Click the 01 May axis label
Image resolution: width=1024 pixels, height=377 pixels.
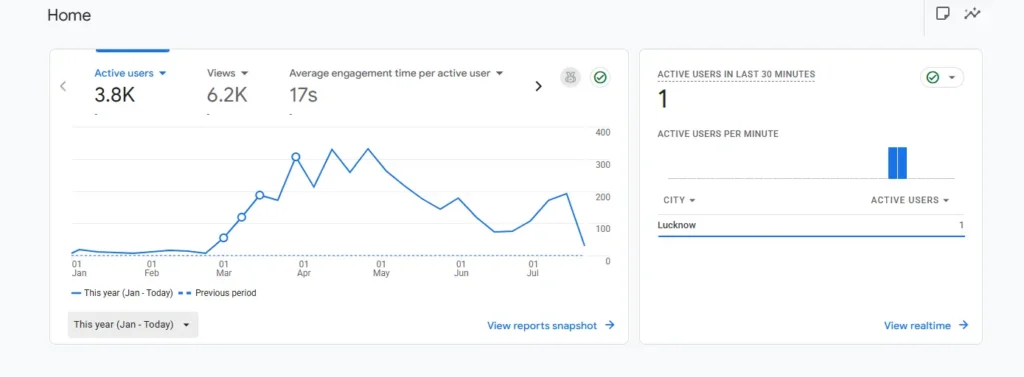[381, 269]
